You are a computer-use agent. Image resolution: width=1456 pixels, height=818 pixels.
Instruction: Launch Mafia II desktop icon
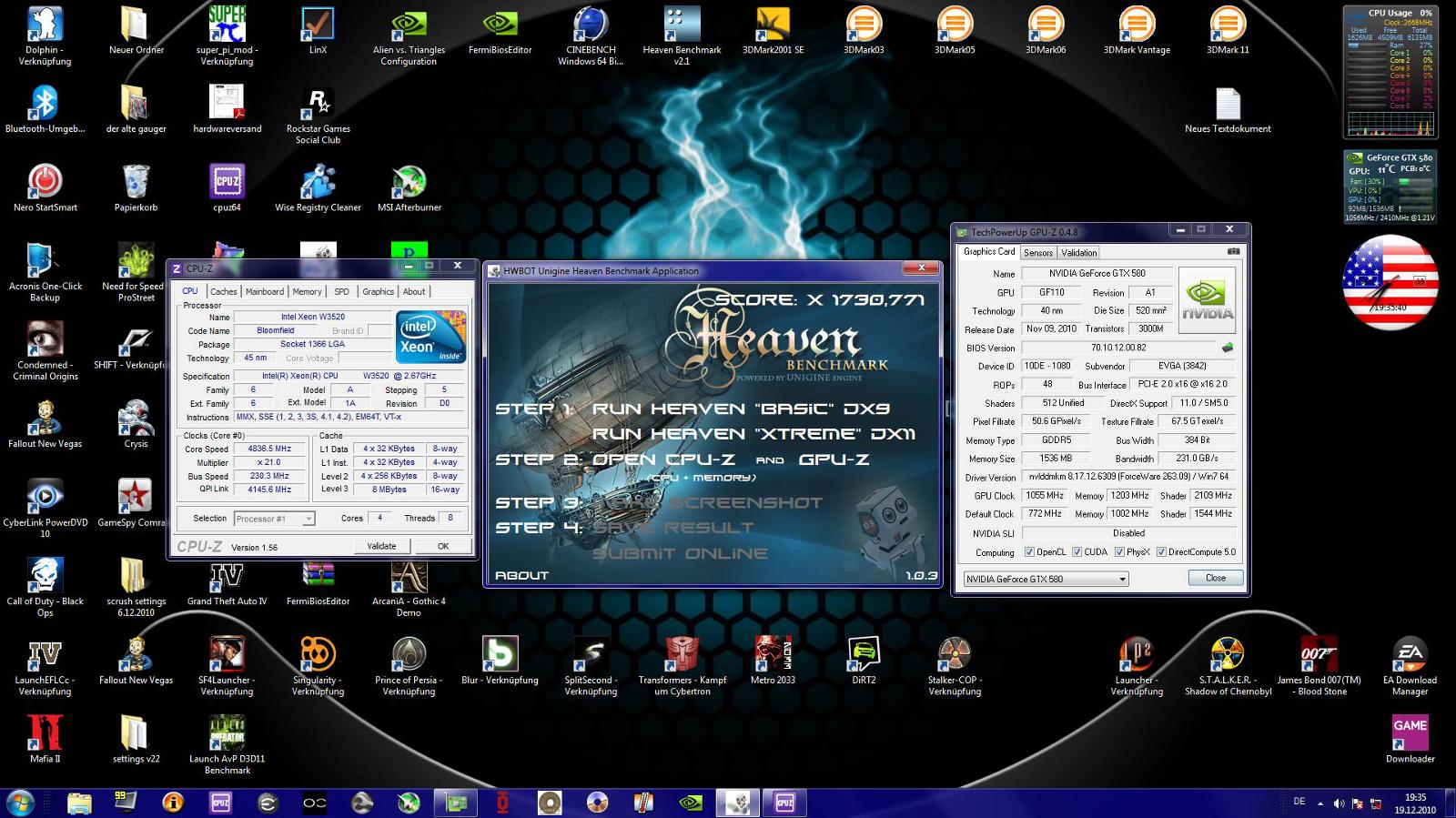(x=45, y=739)
